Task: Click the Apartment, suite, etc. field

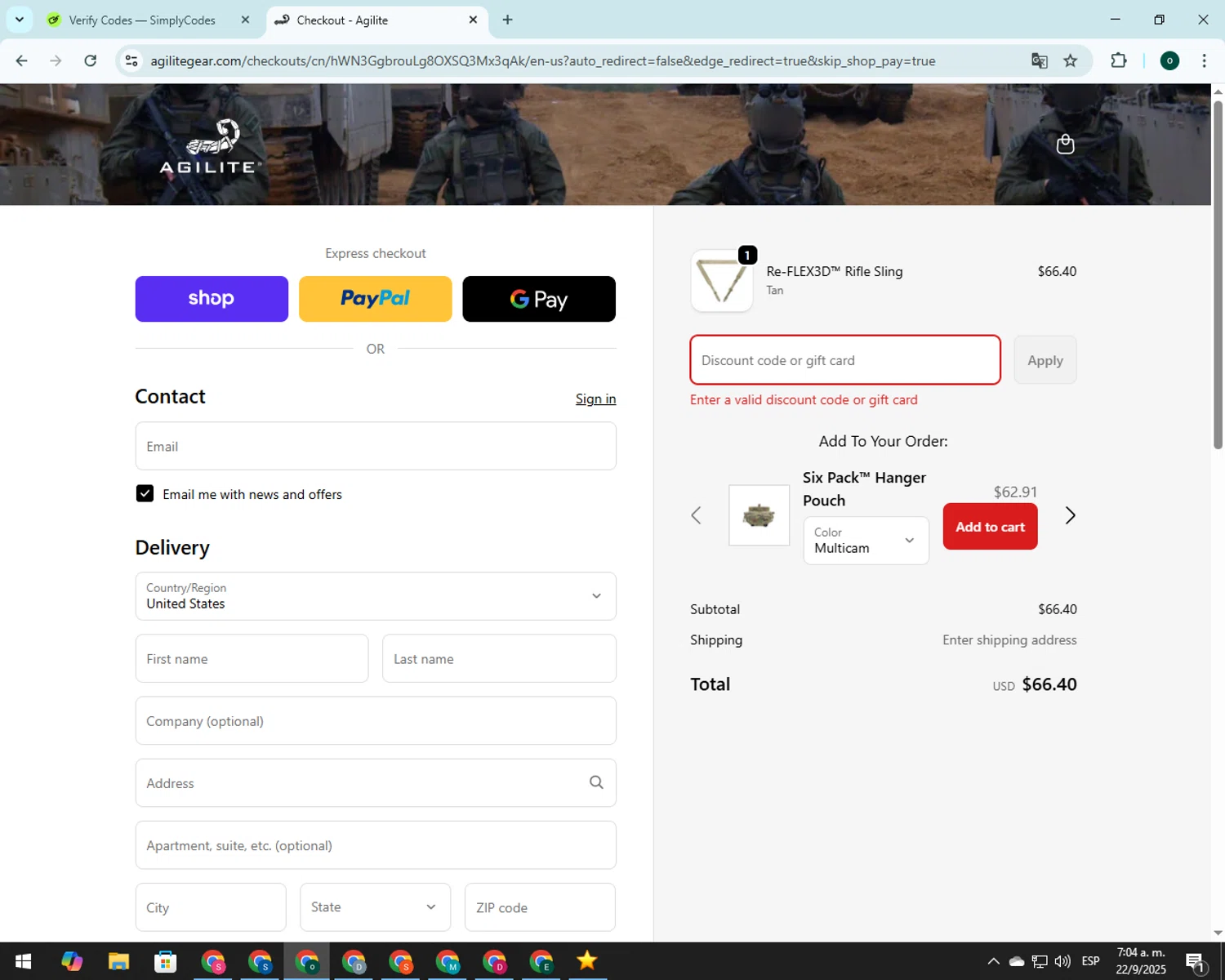Action: pos(376,845)
